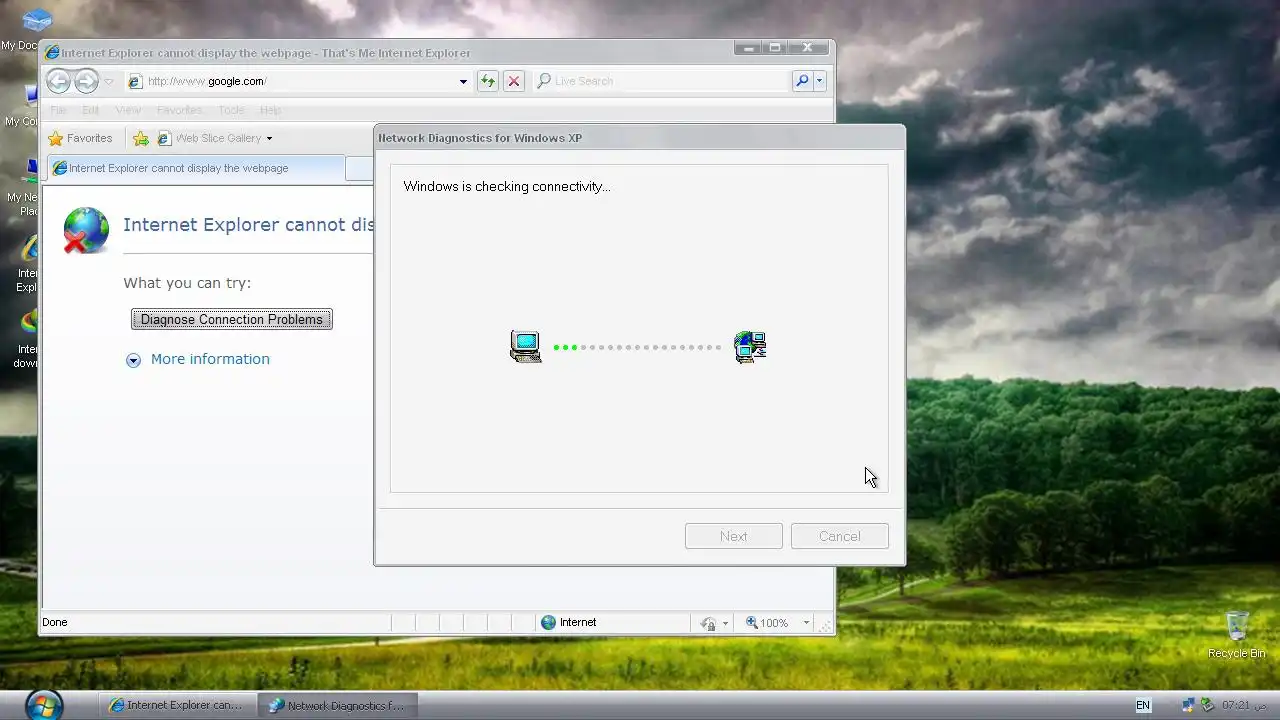Open the Favorites star button on the toolbar
Screen dimensions: 1280x720
tap(80, 138)
